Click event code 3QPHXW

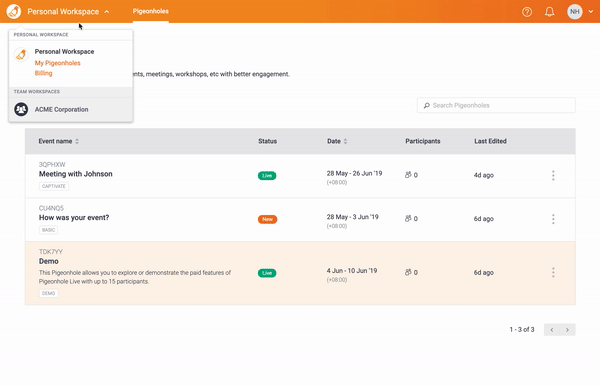[x=52, y=165]
